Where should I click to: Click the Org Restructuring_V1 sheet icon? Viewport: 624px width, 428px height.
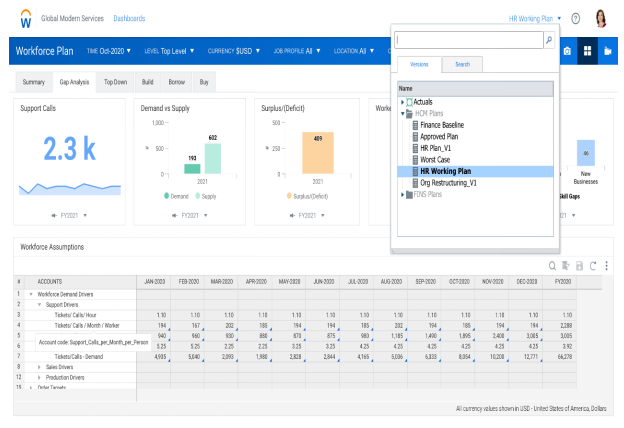pyautogui.click(x=415, y=183)
